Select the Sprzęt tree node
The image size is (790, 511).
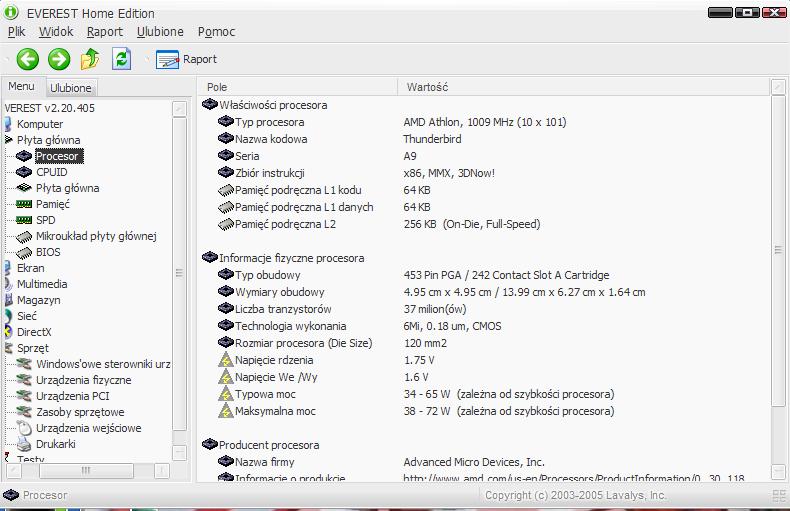tap(33, 348)
